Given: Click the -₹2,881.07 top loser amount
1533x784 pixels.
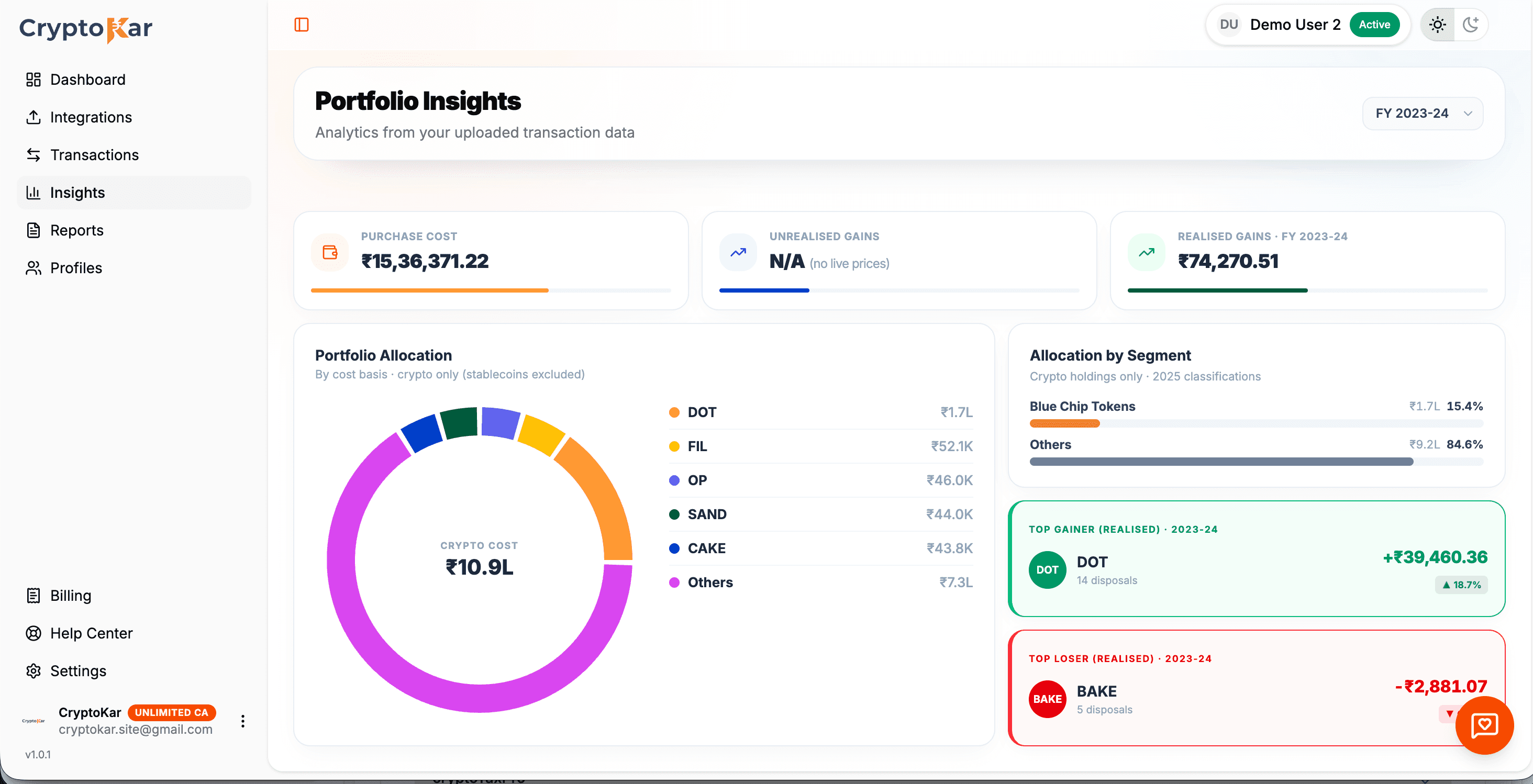Looking at the screenshot, I should [1441, 687].
